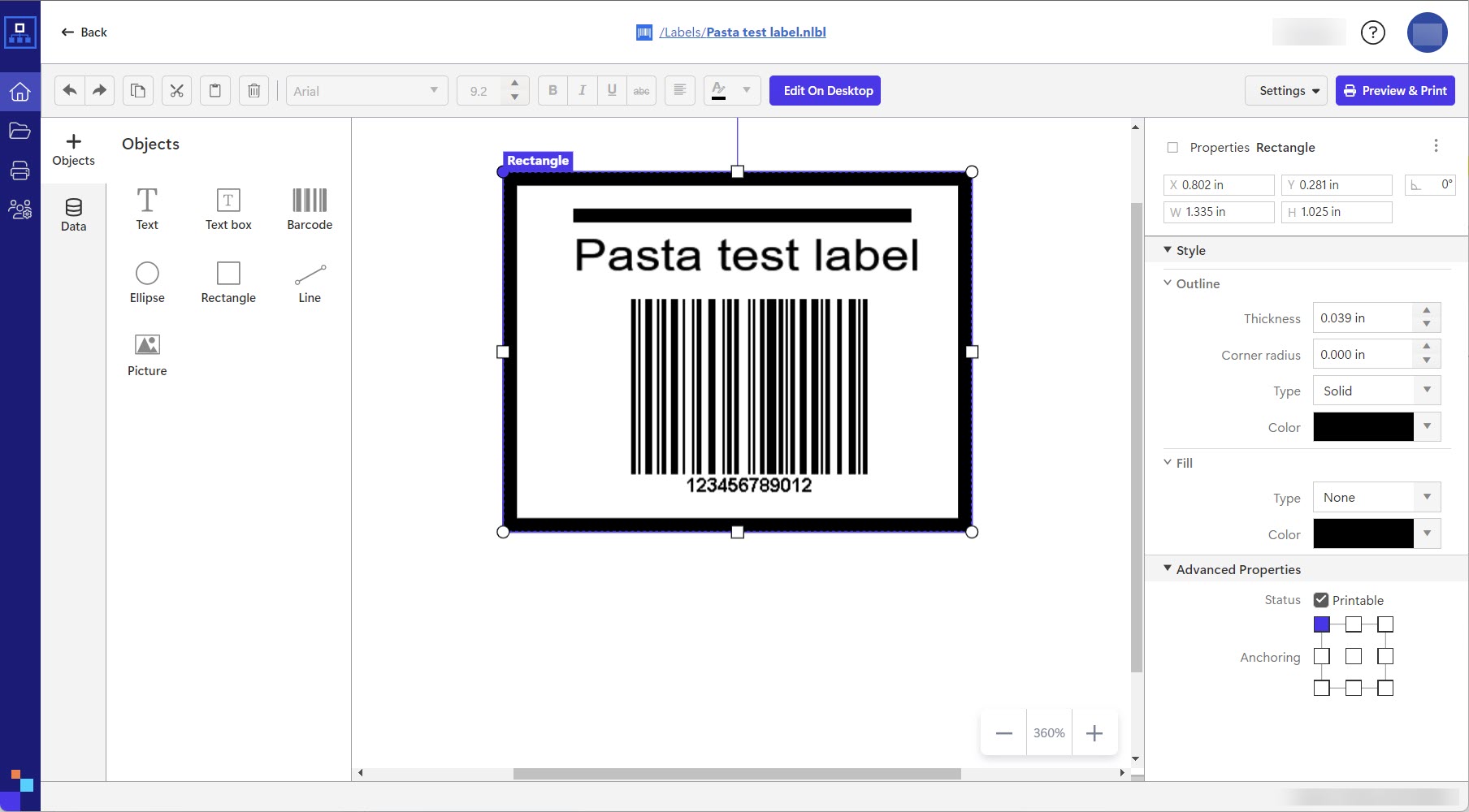The image size is (1469, 812).
Task: Open the fill Type None dropdown
Action: [x=1376, y=498]
